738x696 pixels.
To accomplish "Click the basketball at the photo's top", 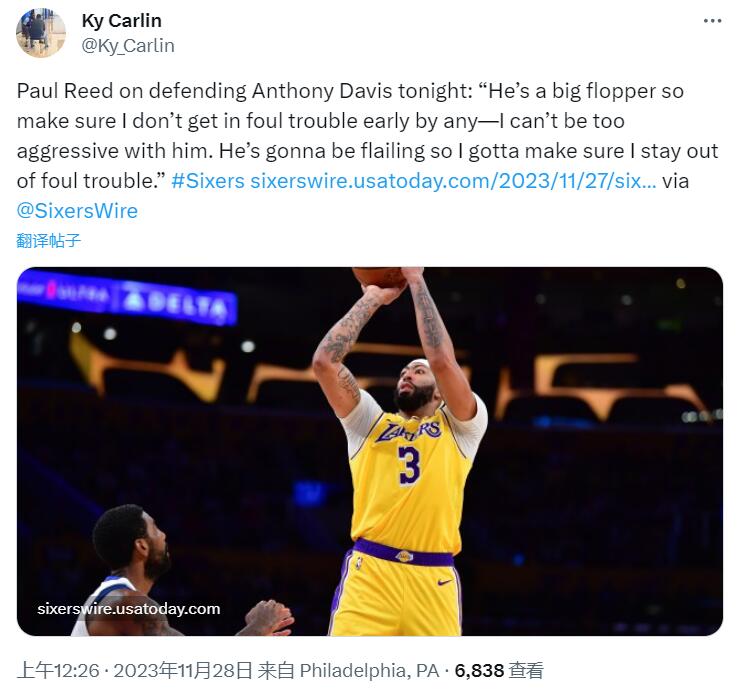I will 379,276.
